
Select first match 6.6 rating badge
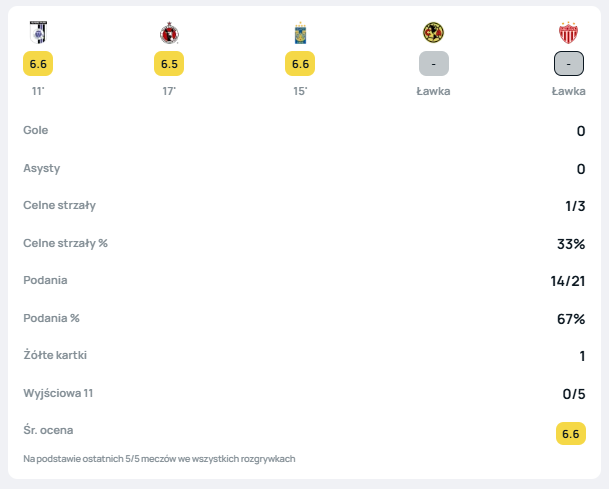coord(38,64)
